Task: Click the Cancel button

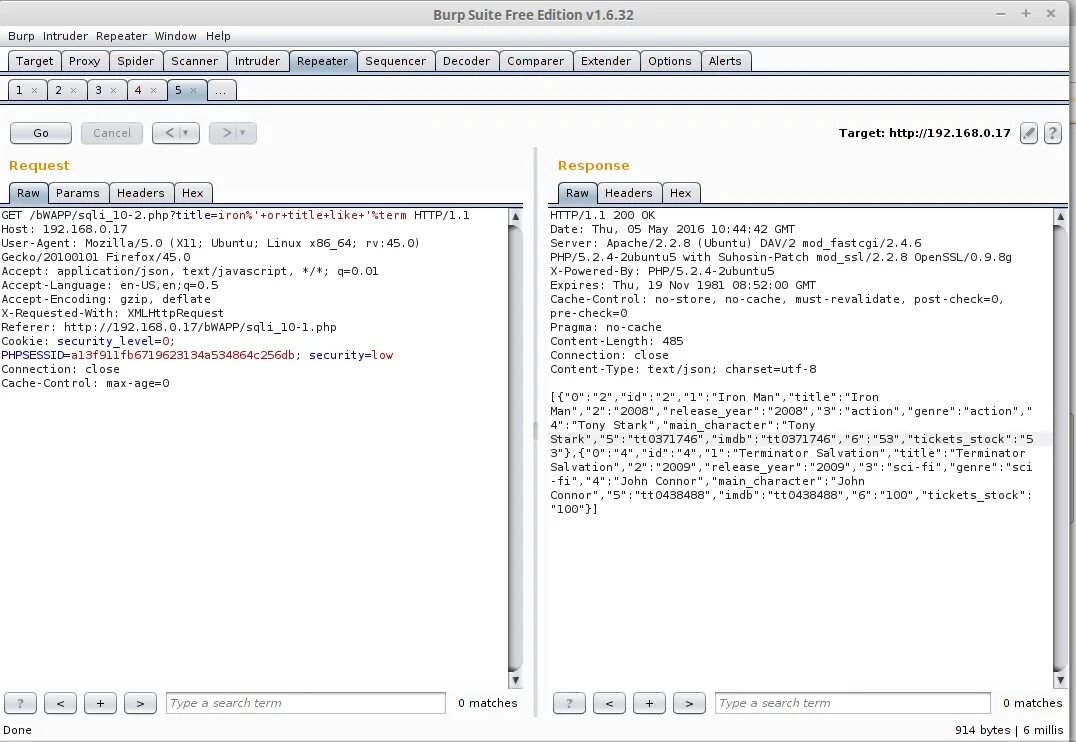Action: tap(112, 133)
